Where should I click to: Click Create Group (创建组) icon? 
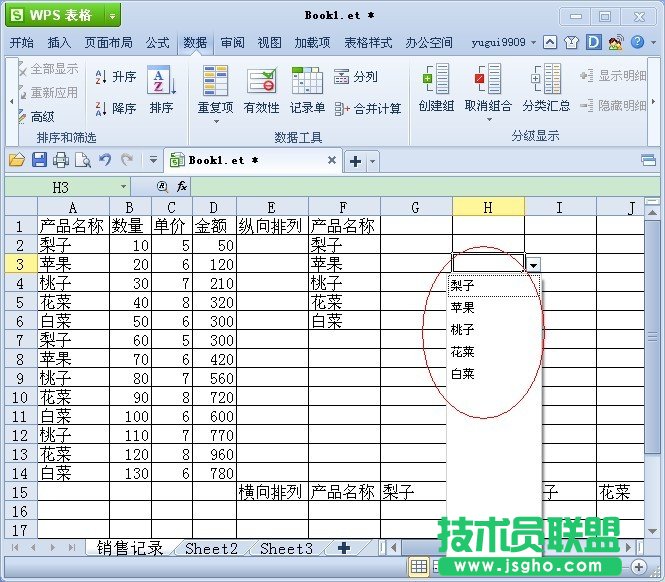436,79
